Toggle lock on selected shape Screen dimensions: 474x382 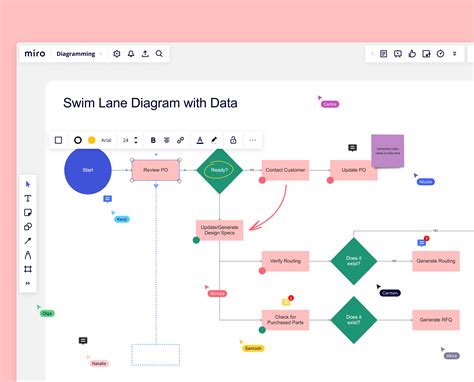coord(233,140)
